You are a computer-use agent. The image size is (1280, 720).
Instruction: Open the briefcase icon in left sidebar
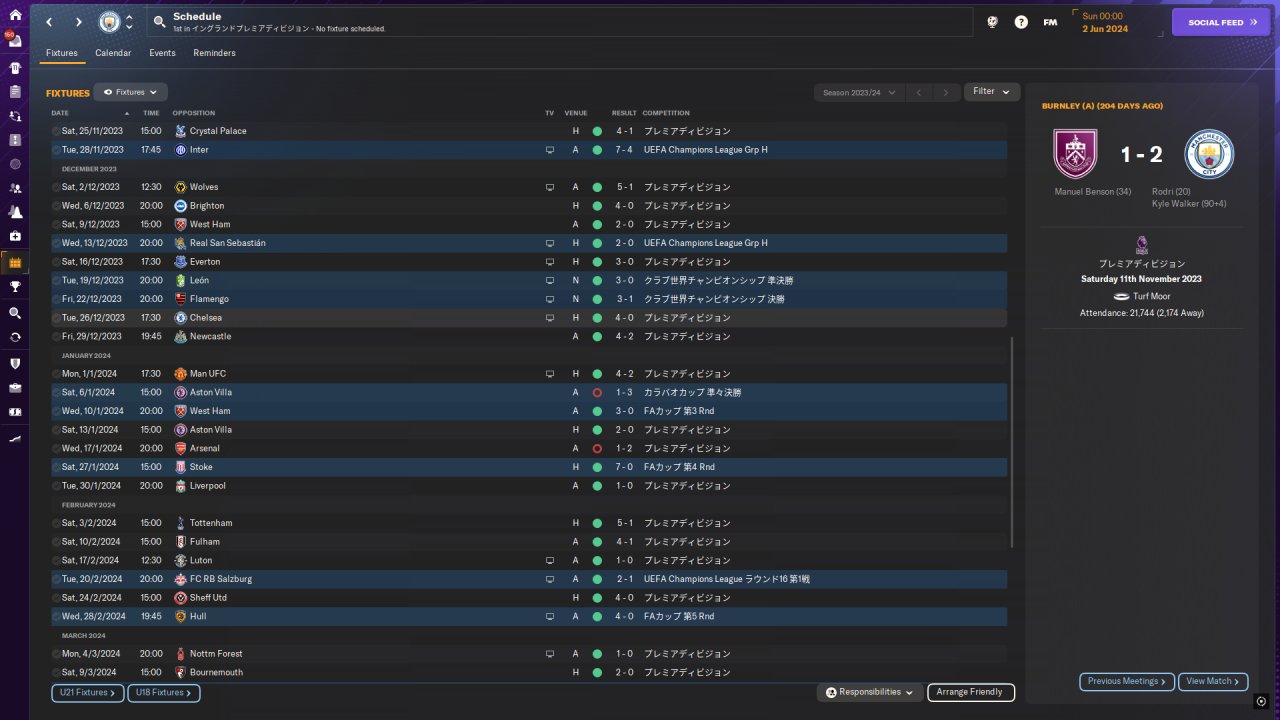click(14, 387)
